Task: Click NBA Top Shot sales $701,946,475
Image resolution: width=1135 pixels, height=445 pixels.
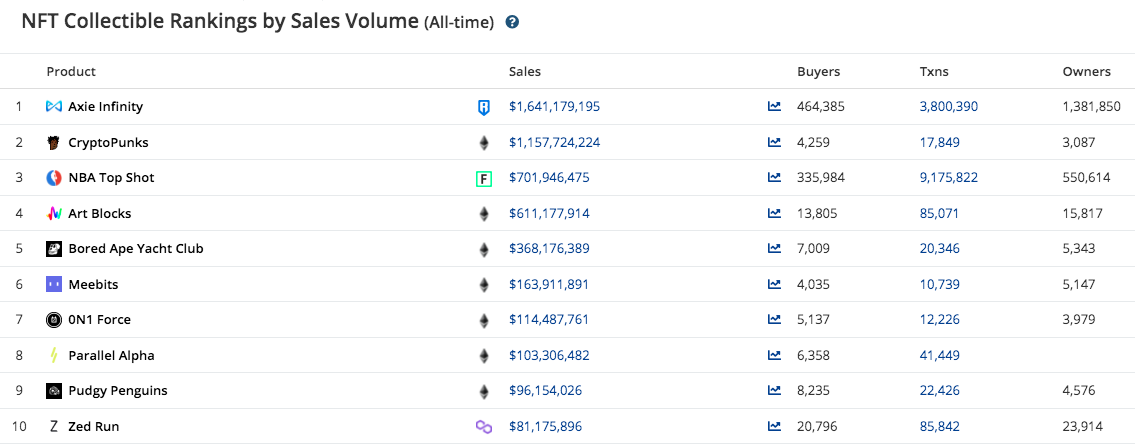Action: click(549, 177)
